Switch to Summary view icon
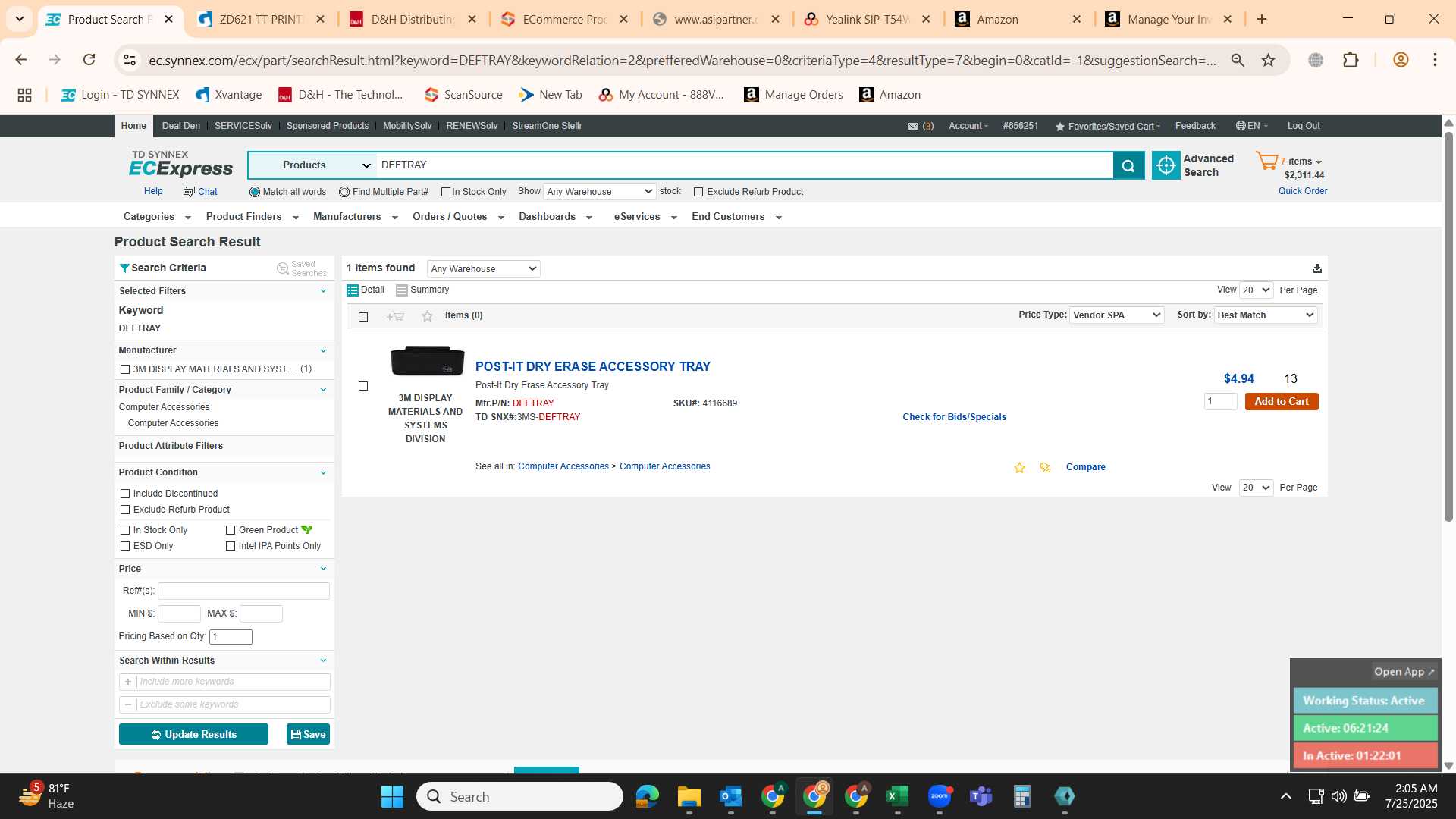The image size is (1456, 819). coord(402,290)
